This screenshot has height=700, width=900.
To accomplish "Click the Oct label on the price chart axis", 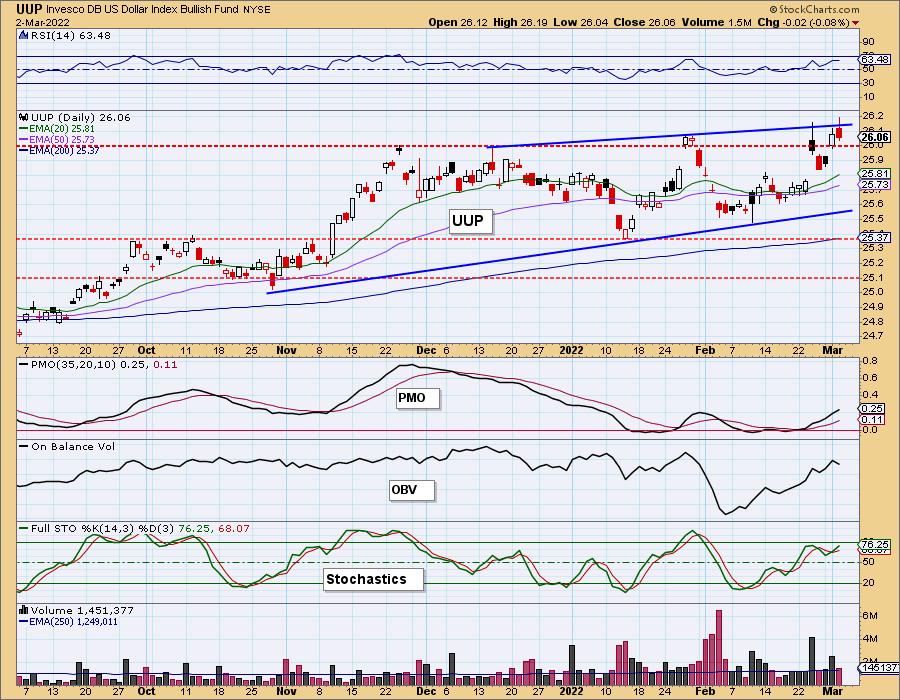I will pyautogui.click(x=146, y=350).
